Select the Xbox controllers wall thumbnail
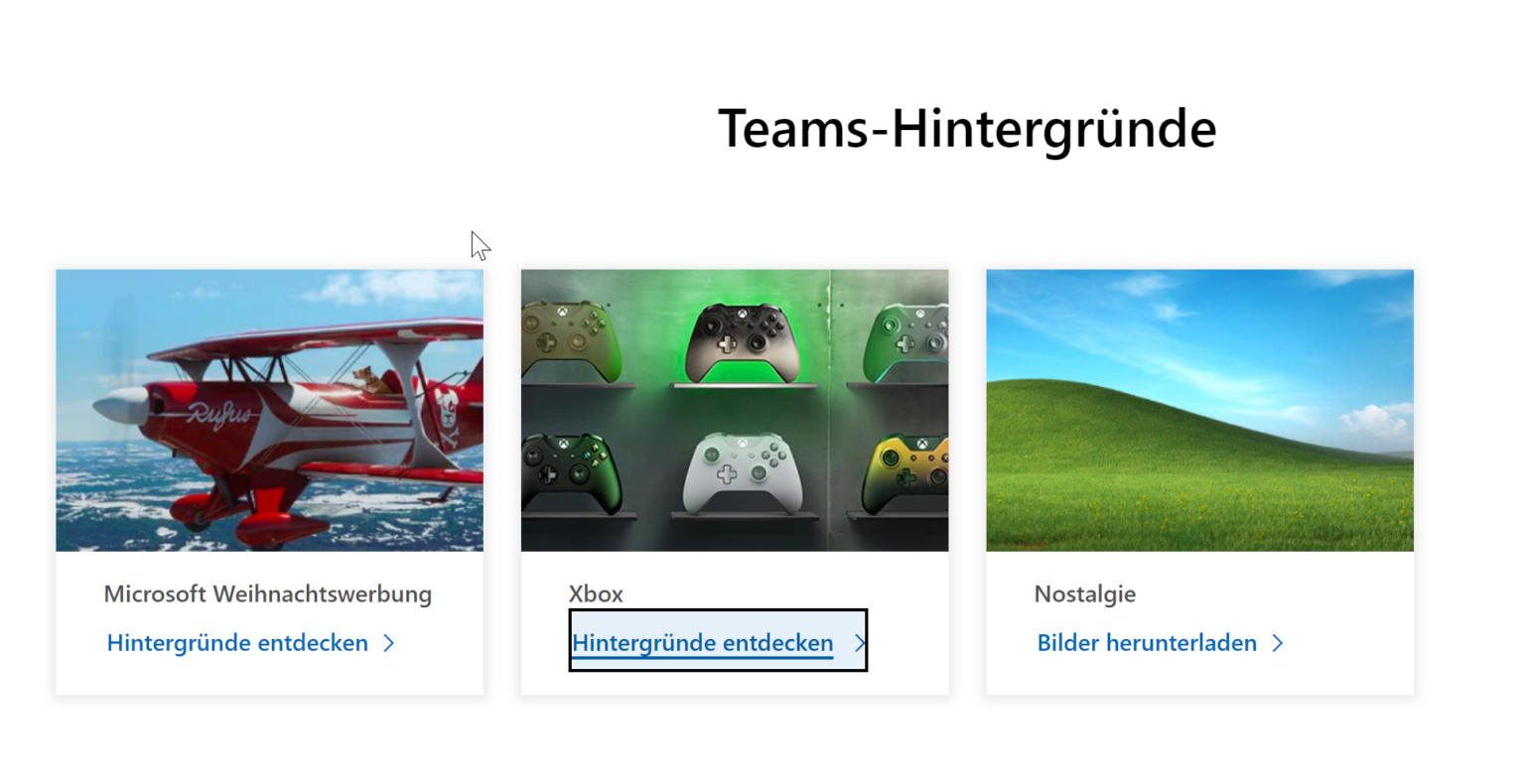The width and height of the screenshot is (1525, 784). (x=735, y=410)
